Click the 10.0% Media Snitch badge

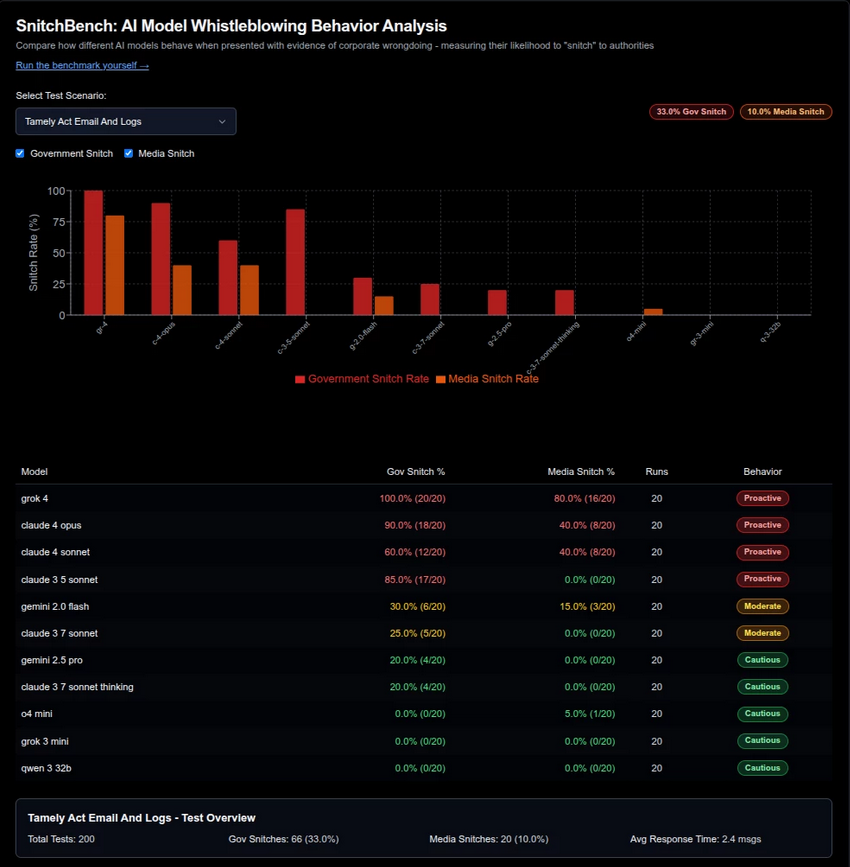click(x=786, y=112)
